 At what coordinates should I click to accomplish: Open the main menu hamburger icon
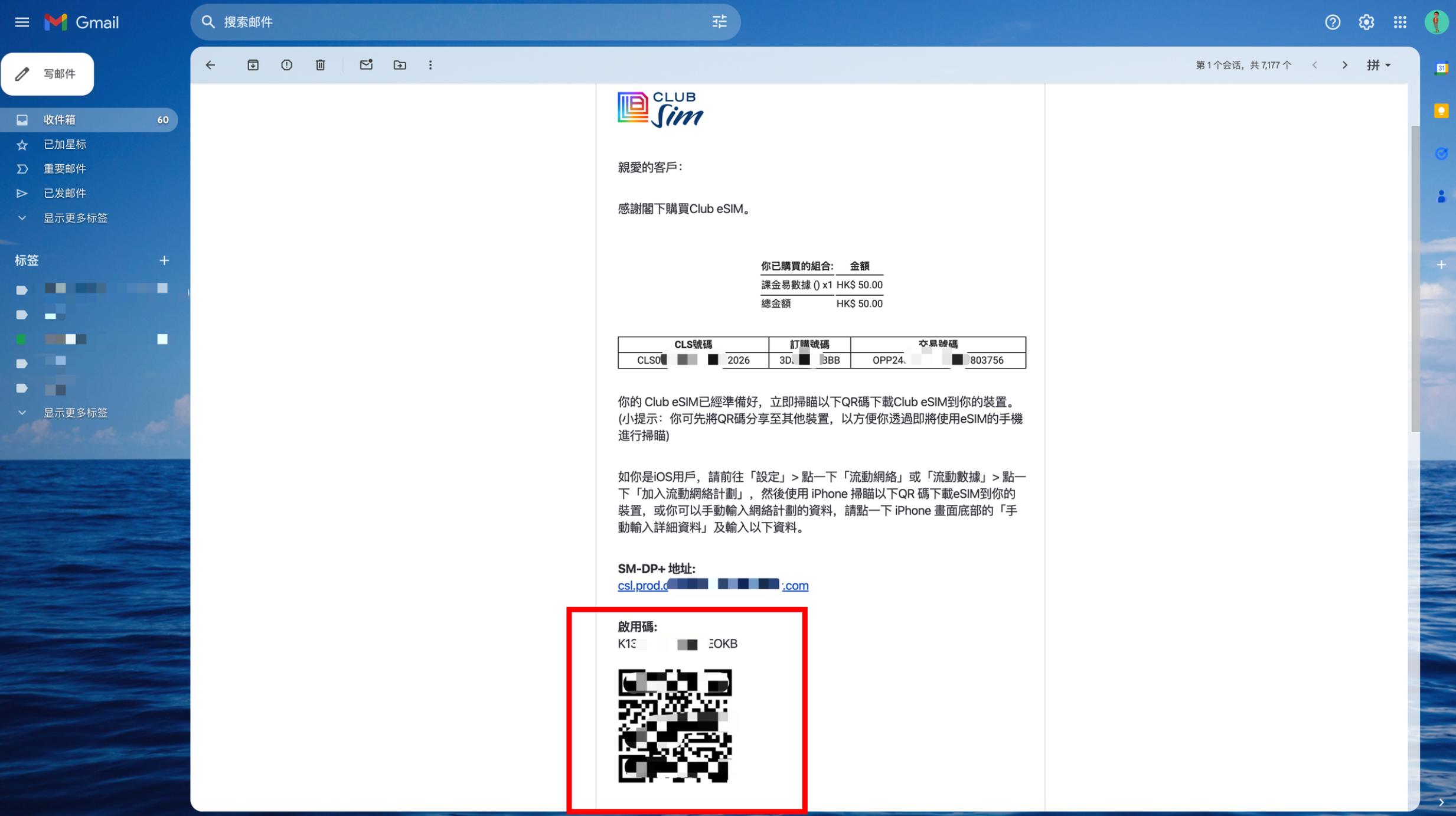(x=22, y=22)
